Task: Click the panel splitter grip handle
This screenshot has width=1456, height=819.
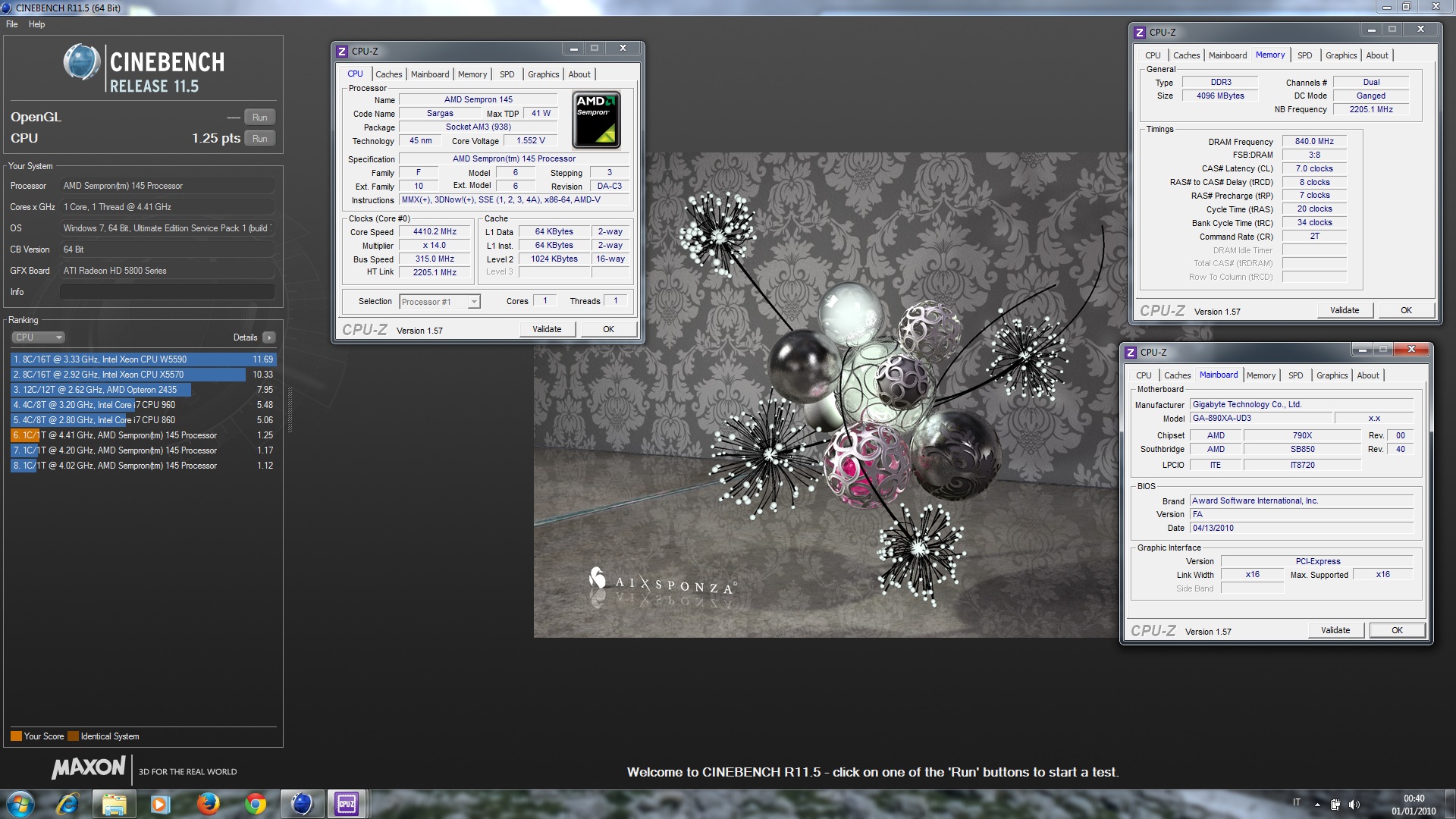Action: click(289, 409)
